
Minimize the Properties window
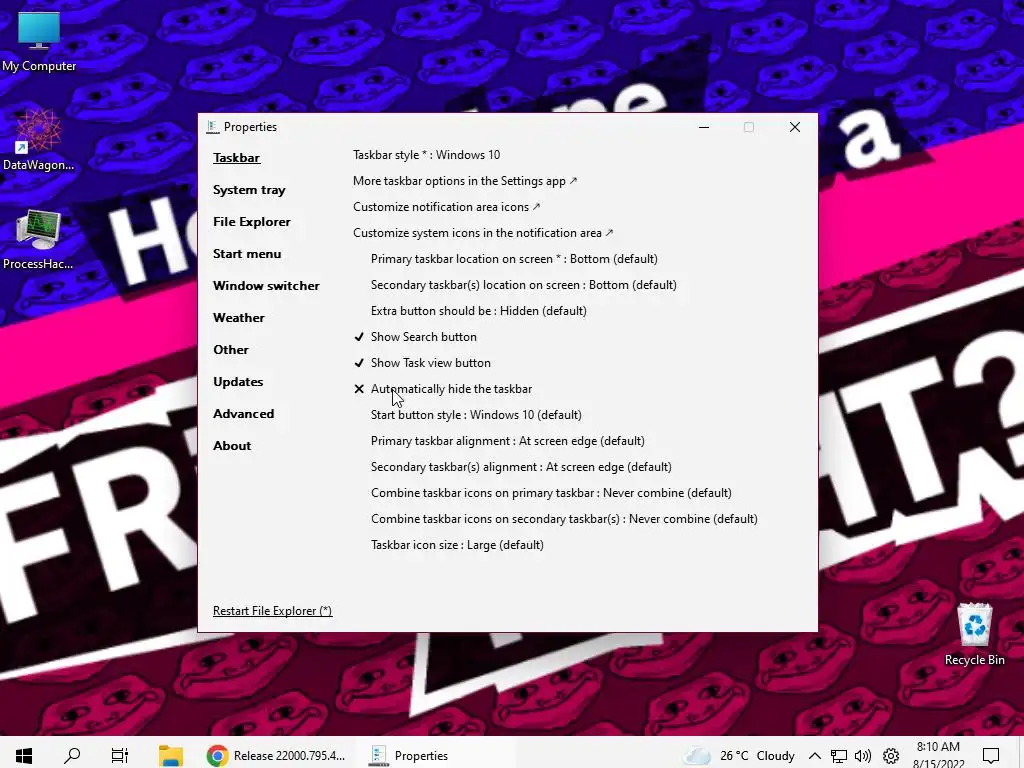point(703,127)
